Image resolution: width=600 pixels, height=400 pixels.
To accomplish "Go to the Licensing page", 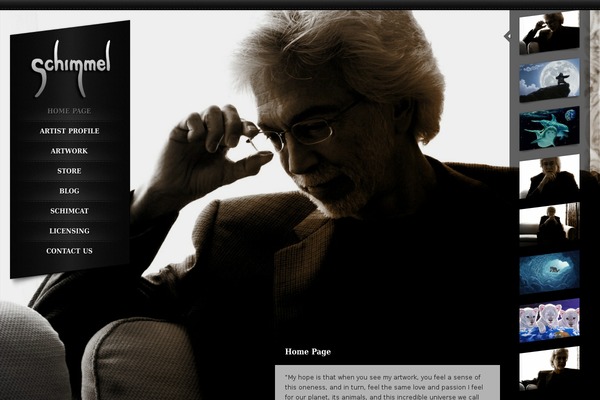I will click(x=69, y=231).
